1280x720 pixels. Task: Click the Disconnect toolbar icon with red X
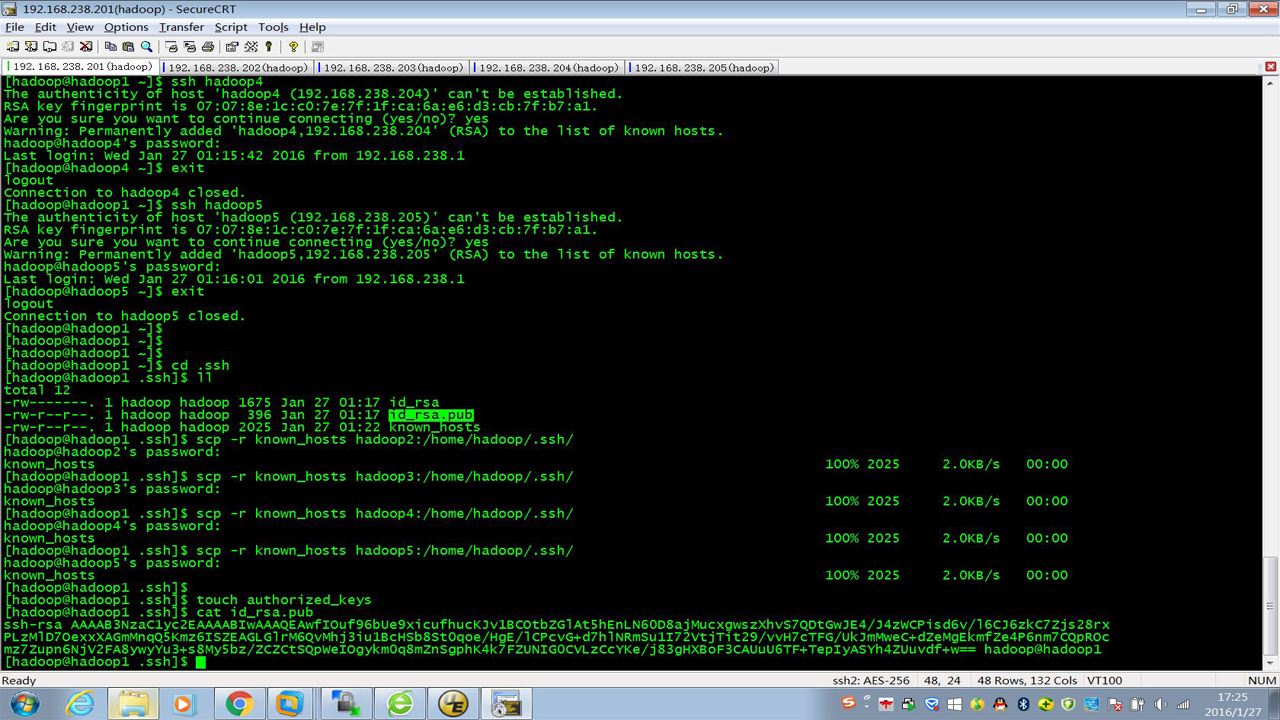[x=85, y=46]
